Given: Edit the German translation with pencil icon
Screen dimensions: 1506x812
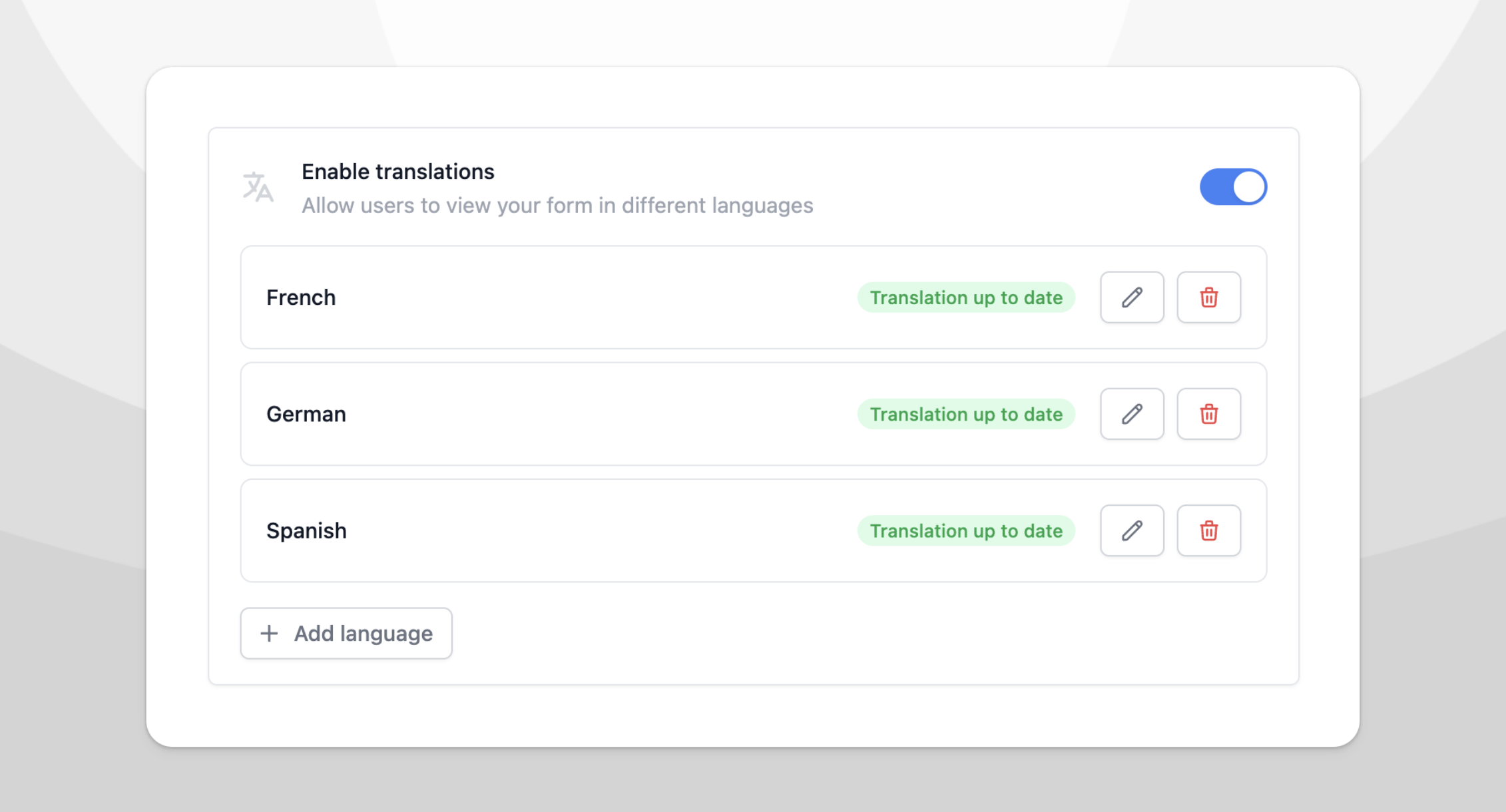Looking at the screenshot, I should (1131, 414).
